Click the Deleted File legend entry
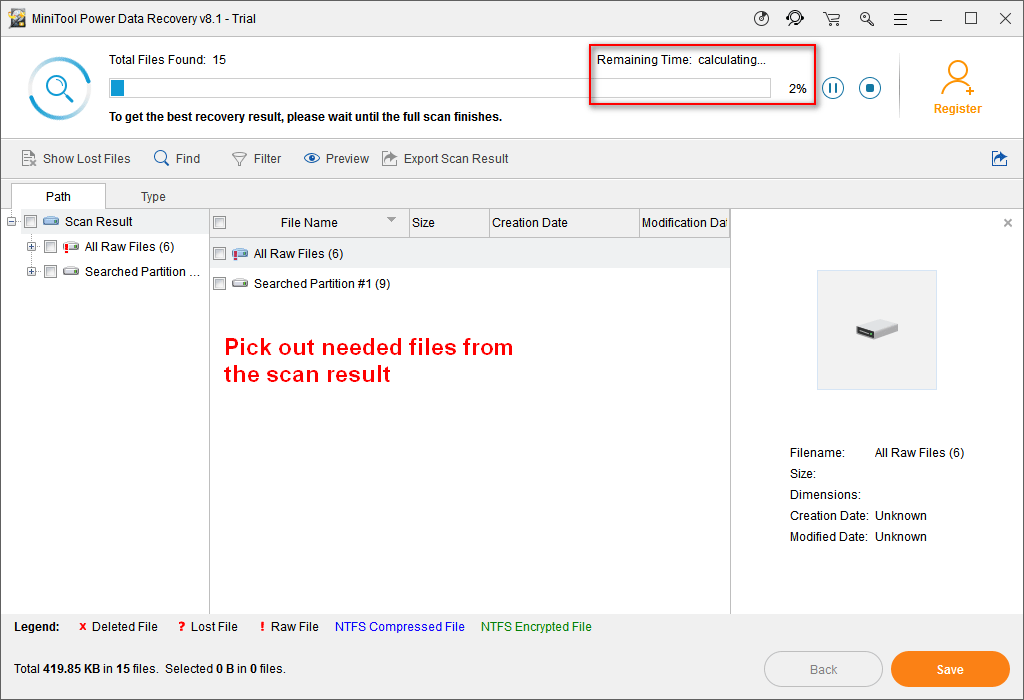This screenshot has width=1024, height=700. pos(118,627)
